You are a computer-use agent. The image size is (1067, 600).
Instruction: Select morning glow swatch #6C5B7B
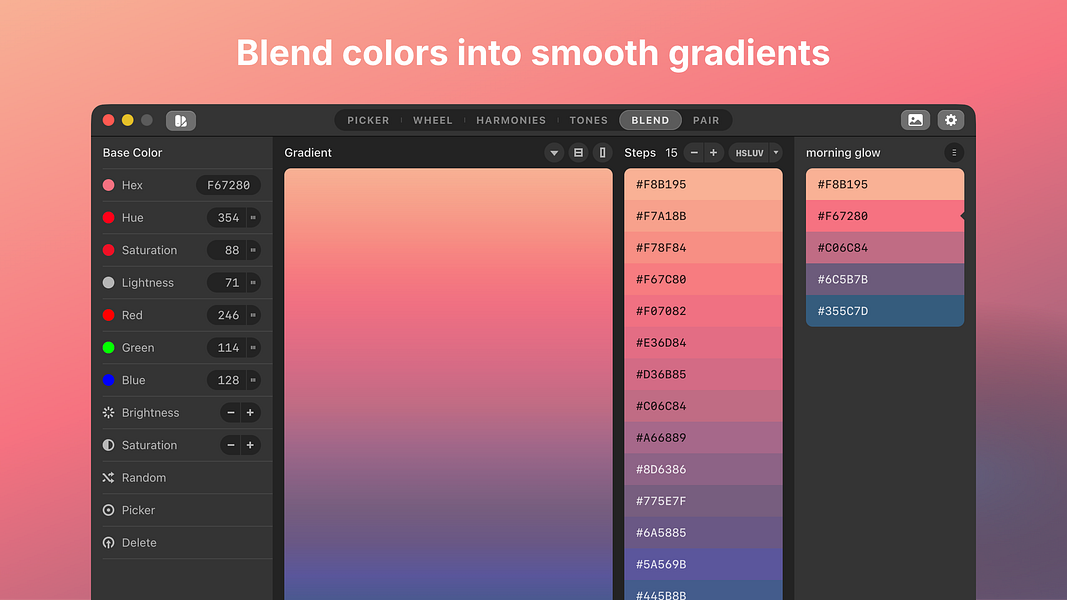coord(885,280)
